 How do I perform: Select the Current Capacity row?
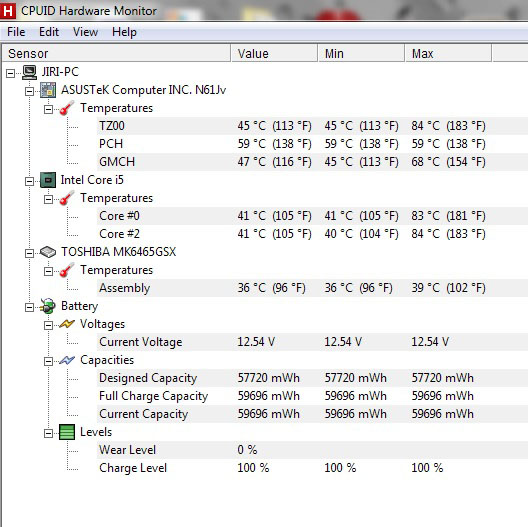(x=312, y=414)
